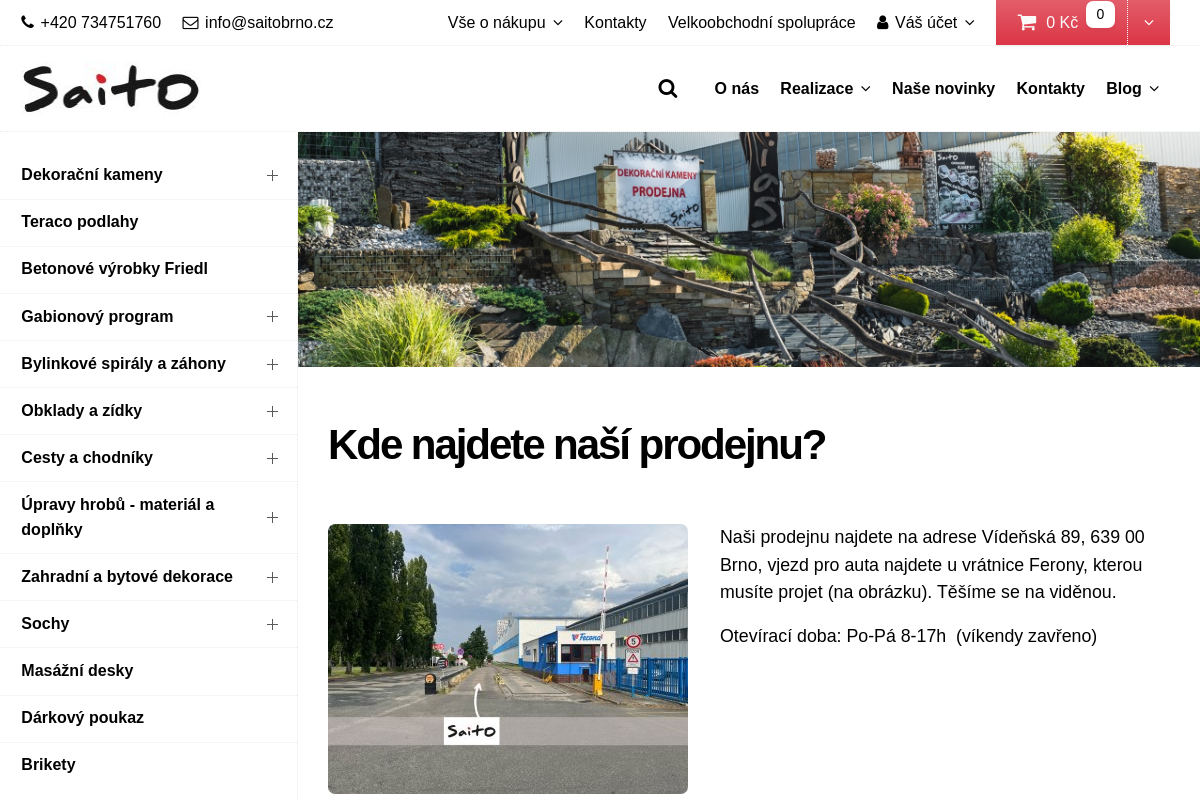Screen dimensions: 1200x800
Task: Expand the cart dropdown arrow
Action: [1149, 23]
